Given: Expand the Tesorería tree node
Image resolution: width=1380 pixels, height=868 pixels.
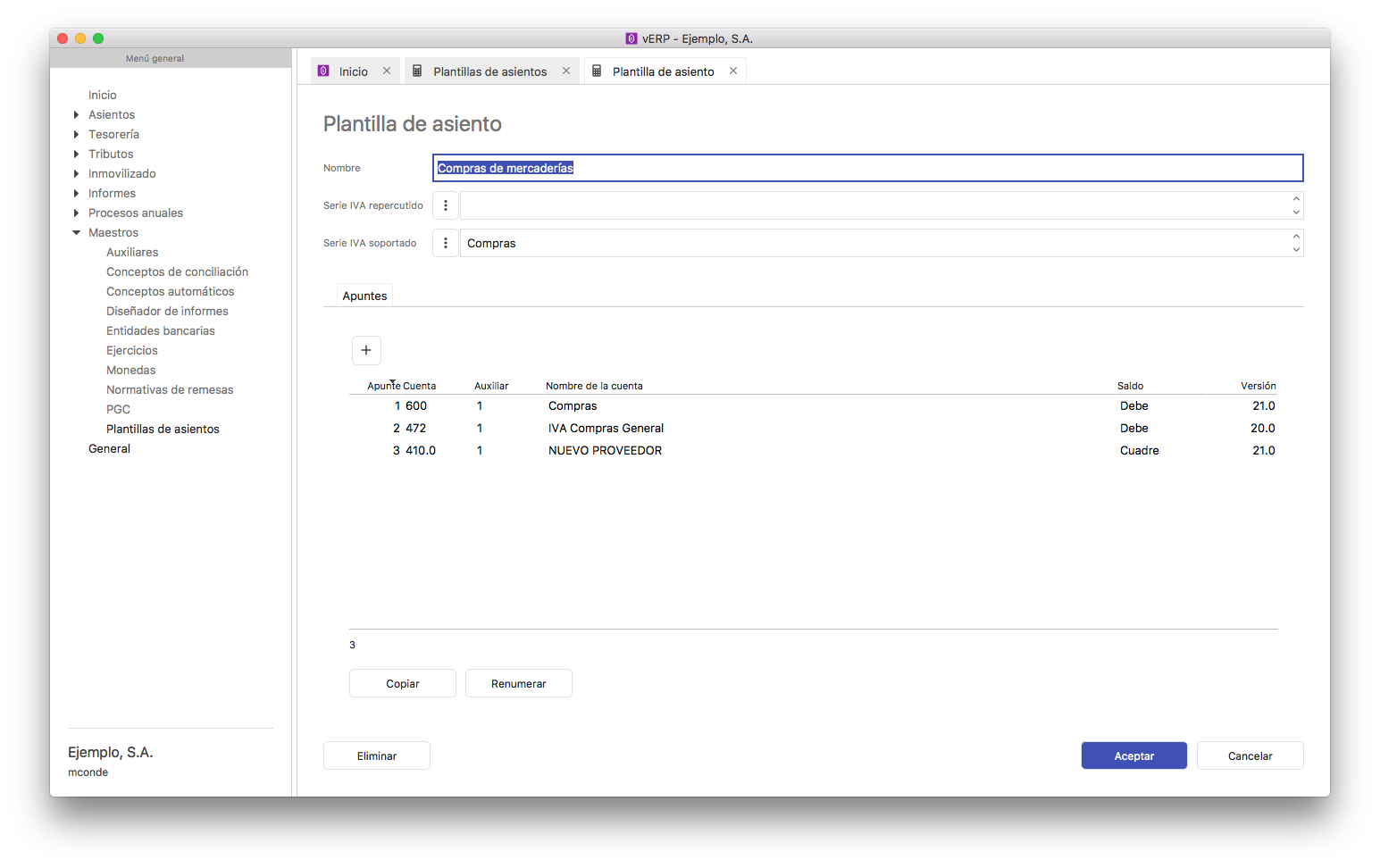Looking at the screenshot, I should coord(76,135).
